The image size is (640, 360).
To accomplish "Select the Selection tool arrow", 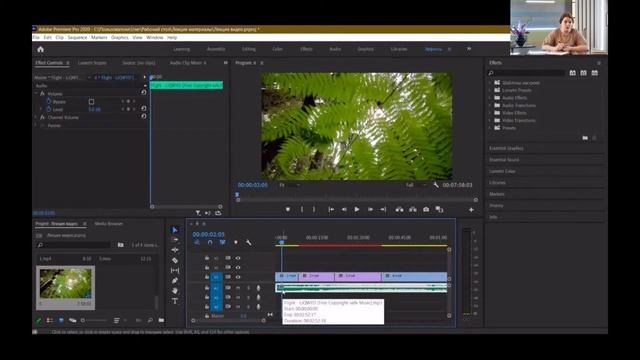I will pos(175,230).
